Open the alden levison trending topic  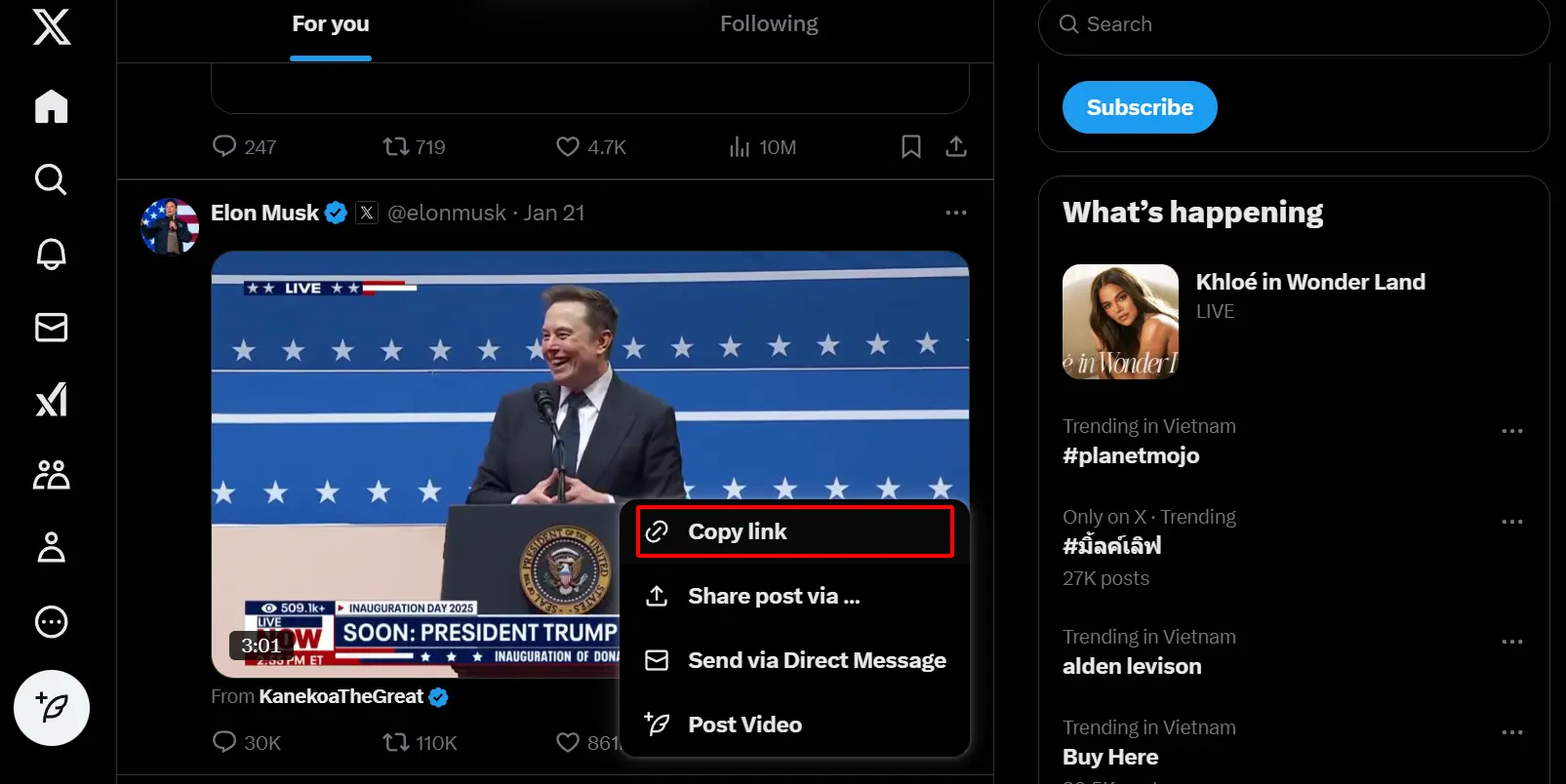tap(1132, 666)
